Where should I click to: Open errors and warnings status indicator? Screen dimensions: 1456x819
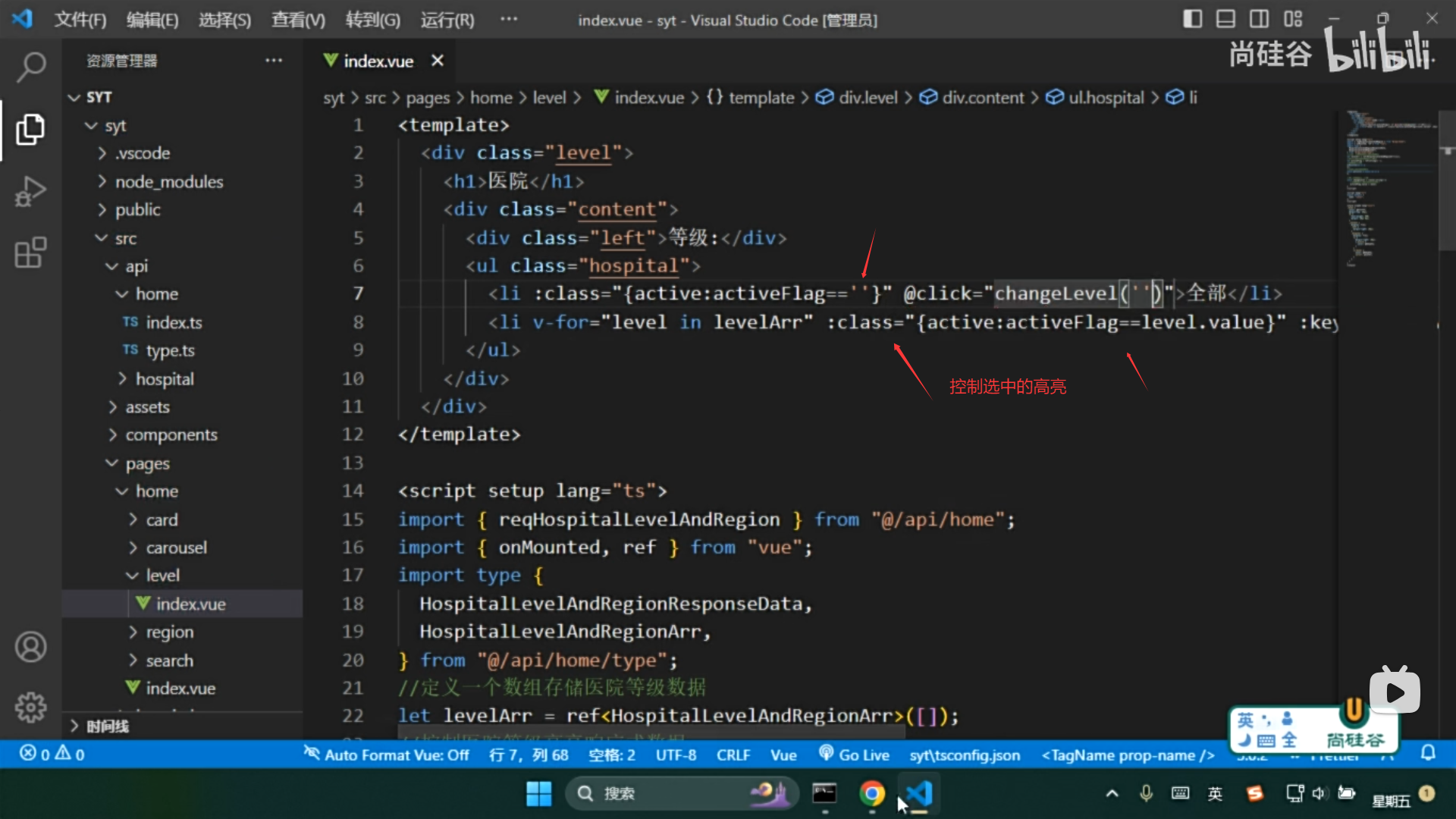(52, 754)
